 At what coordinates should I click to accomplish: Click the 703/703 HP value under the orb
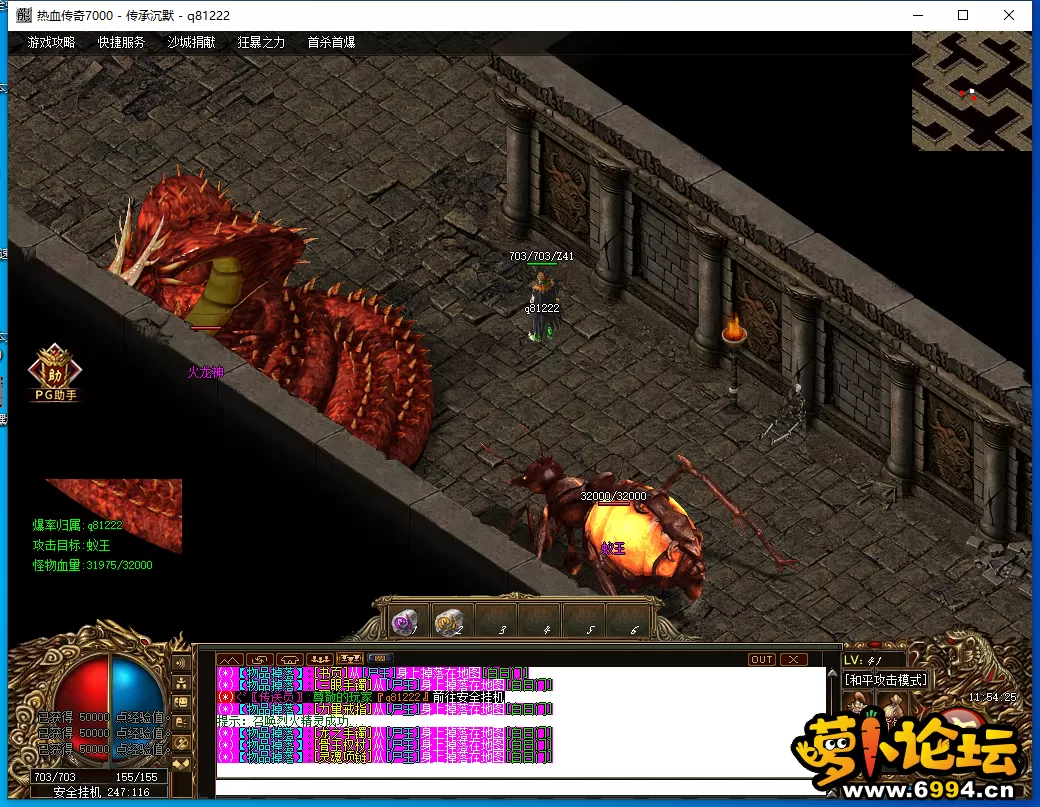54,776
